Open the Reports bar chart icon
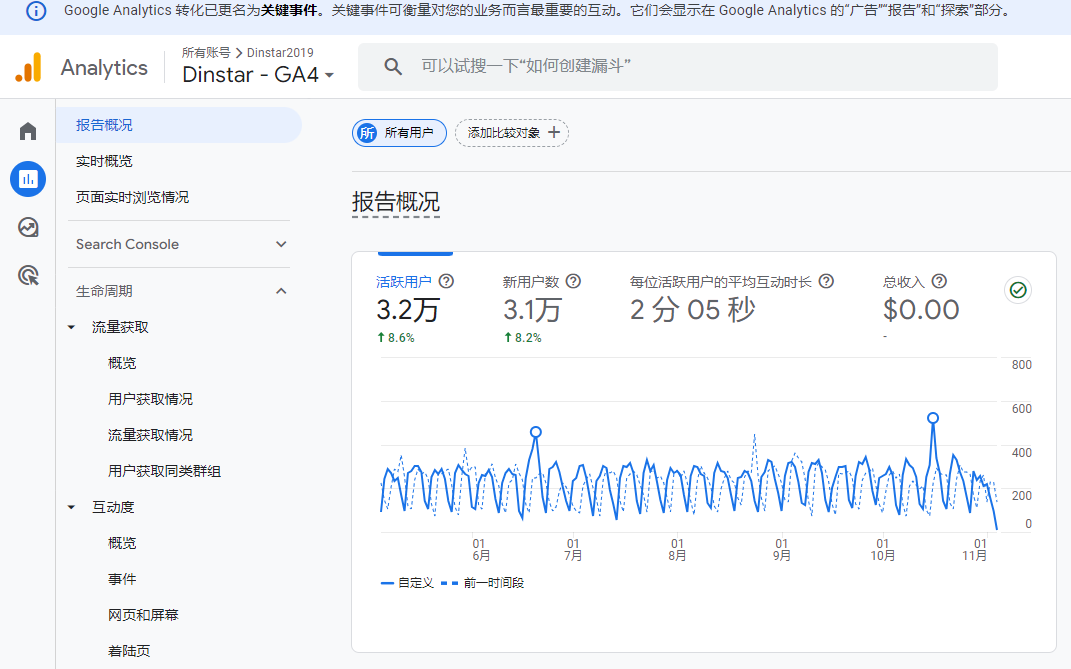 tap(28, 179)
